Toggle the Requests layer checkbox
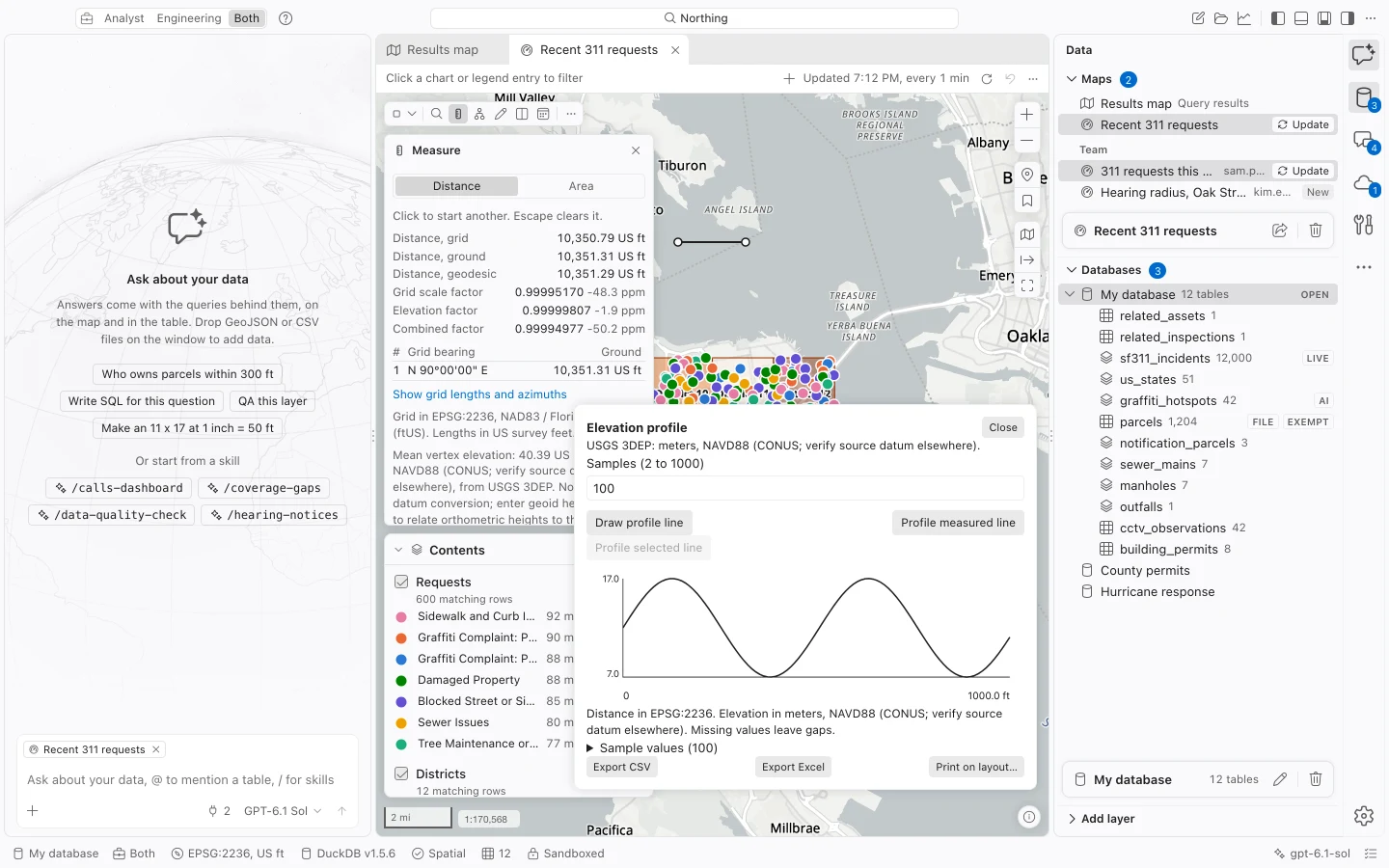The height and width of the screenshot is (868, 1389). [401, 582]
